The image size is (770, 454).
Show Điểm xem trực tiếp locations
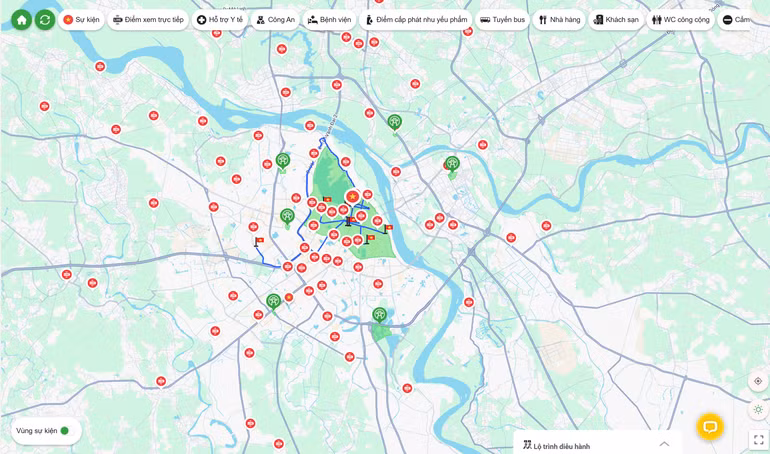pyautogui.click(x=148, y=20)
